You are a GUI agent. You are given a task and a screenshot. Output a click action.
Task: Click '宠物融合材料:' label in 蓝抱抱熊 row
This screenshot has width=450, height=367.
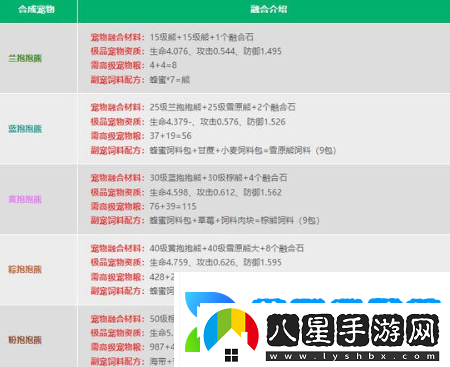point(118,107)
